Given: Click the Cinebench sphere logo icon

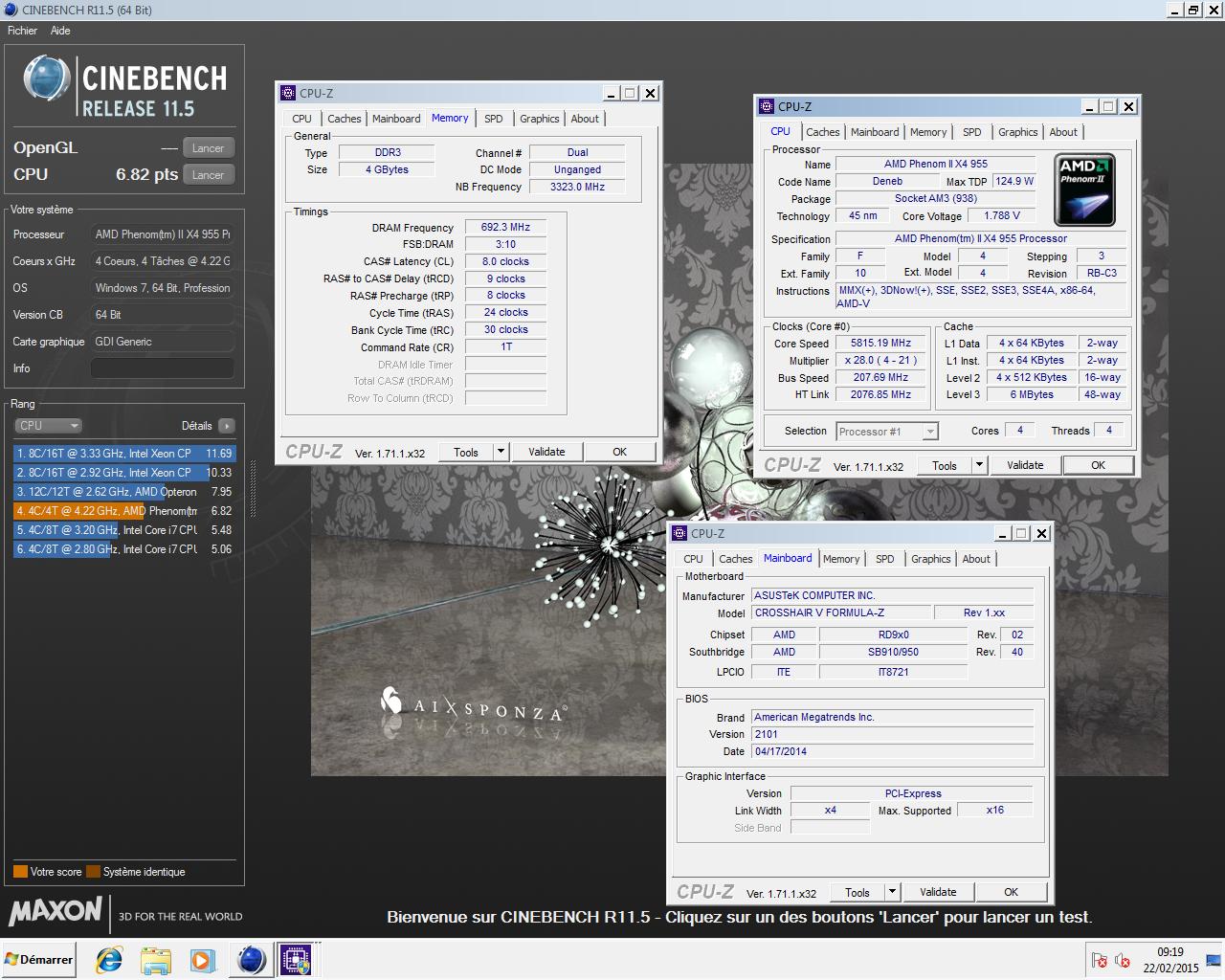Looking at the screenshot, I should click(x=46, y=78).
